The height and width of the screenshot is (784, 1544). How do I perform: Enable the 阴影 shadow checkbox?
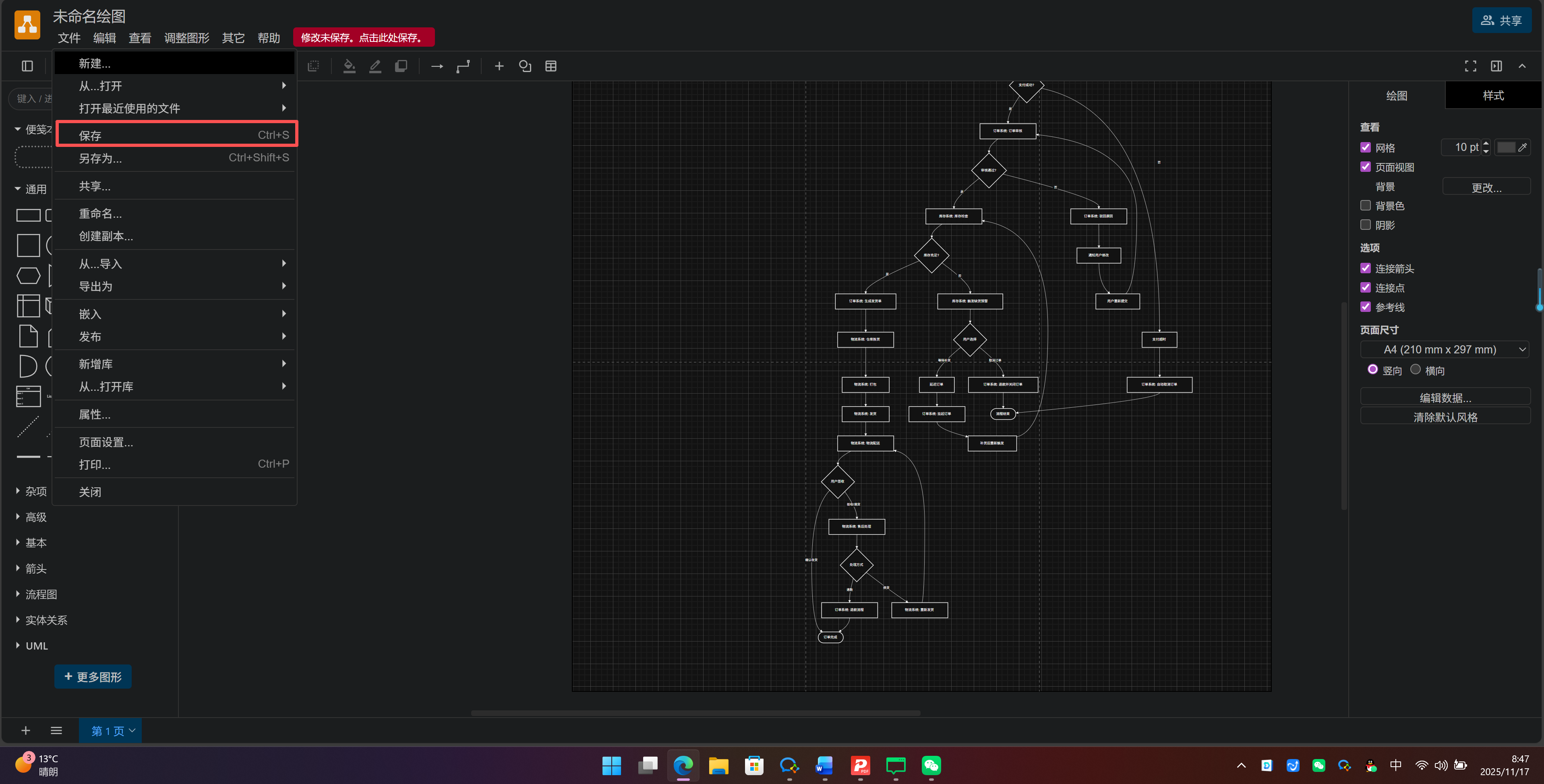point(1366,225)
